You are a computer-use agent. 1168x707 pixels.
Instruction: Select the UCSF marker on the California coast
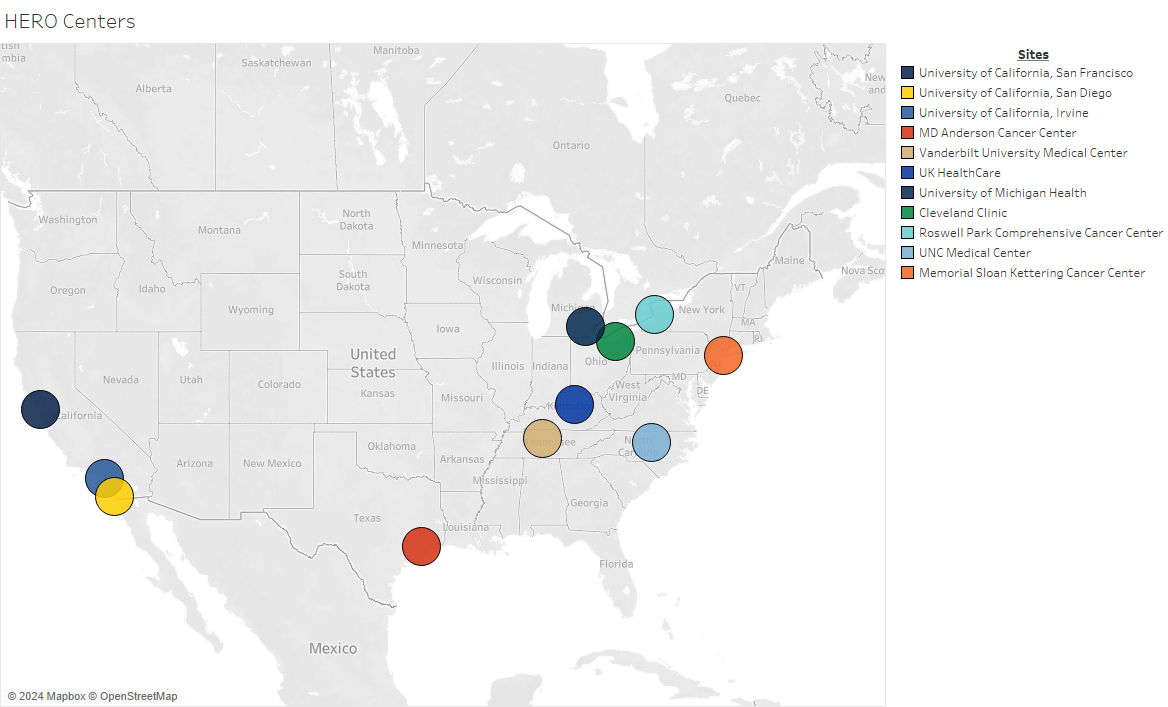pyautogui.click(x=40, y=409)
